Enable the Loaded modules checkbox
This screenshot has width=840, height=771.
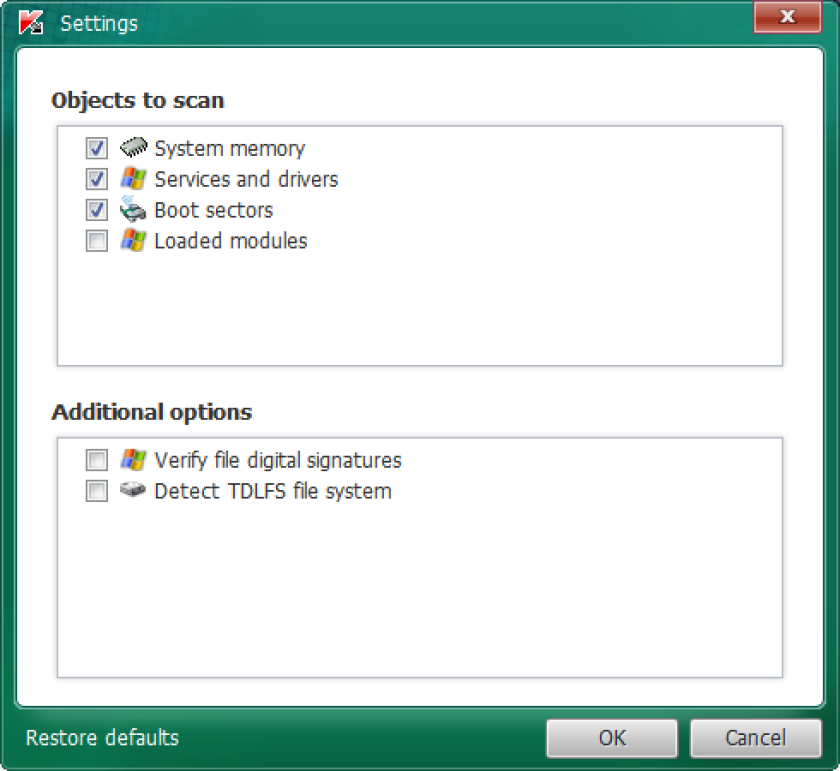[x=96, y=241]
